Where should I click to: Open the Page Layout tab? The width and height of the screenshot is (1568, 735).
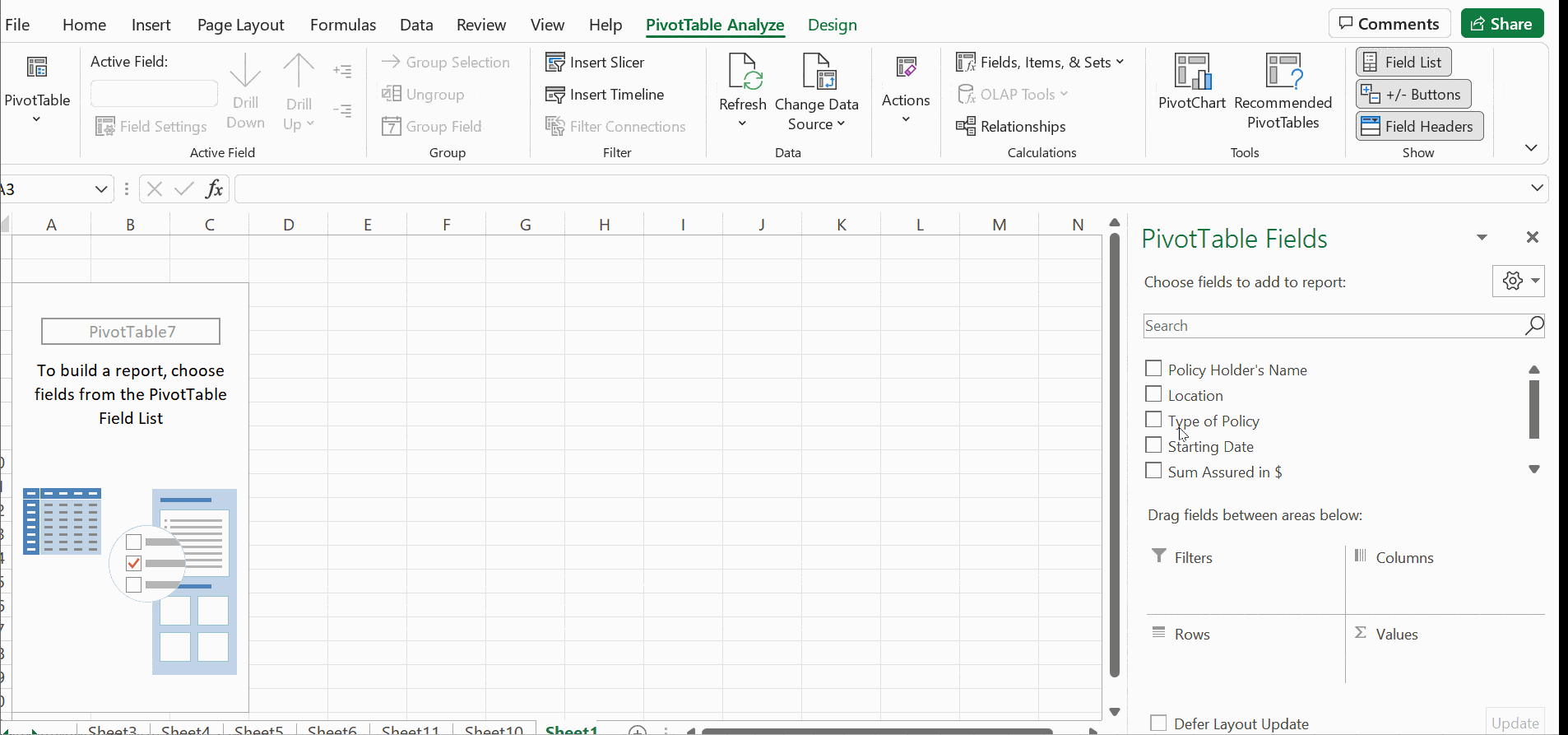[x=240, y=25]
